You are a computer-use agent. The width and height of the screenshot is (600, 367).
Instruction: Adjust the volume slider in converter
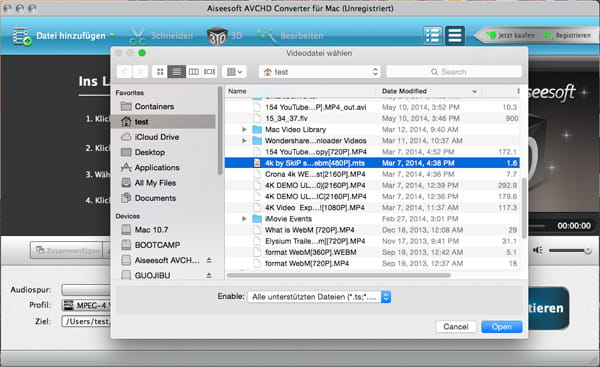tap(570, 251)
